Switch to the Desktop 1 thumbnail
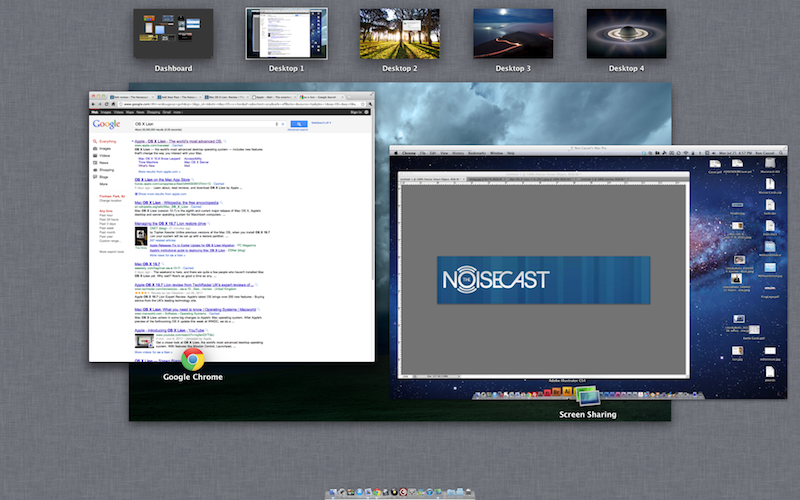Screen dimensions: 800x500 coord(287,33)
